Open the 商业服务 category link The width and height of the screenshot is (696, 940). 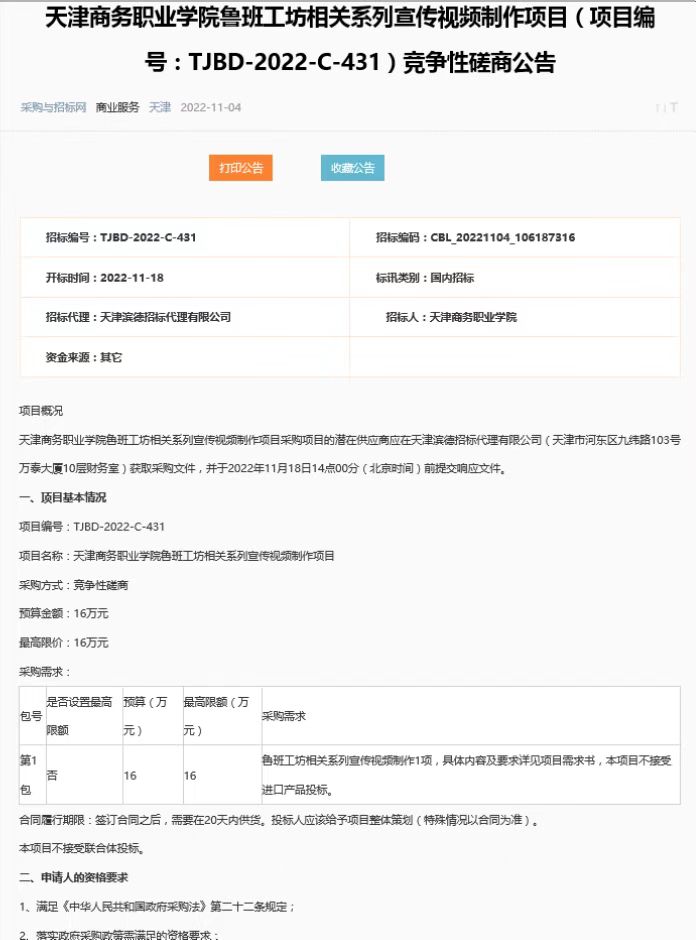pos(117,107)
